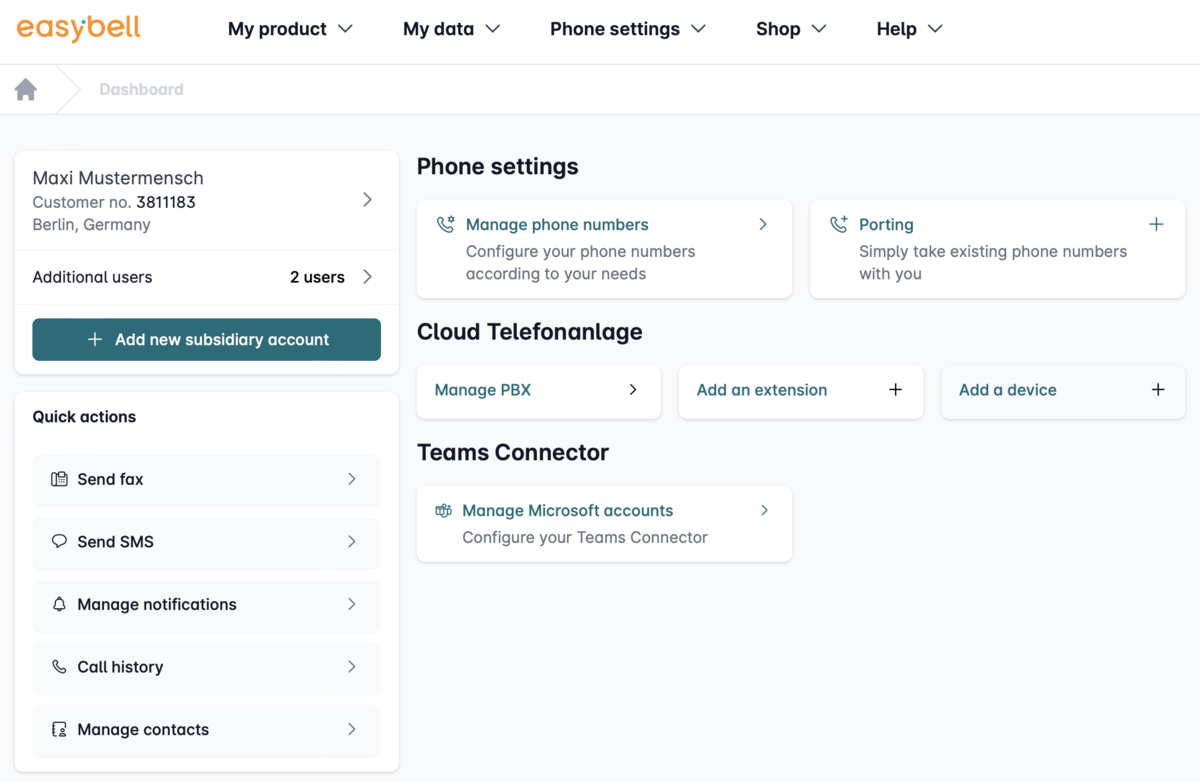
Task: Expand the Shop dropdown arrow
Action: tap(819, 29)
